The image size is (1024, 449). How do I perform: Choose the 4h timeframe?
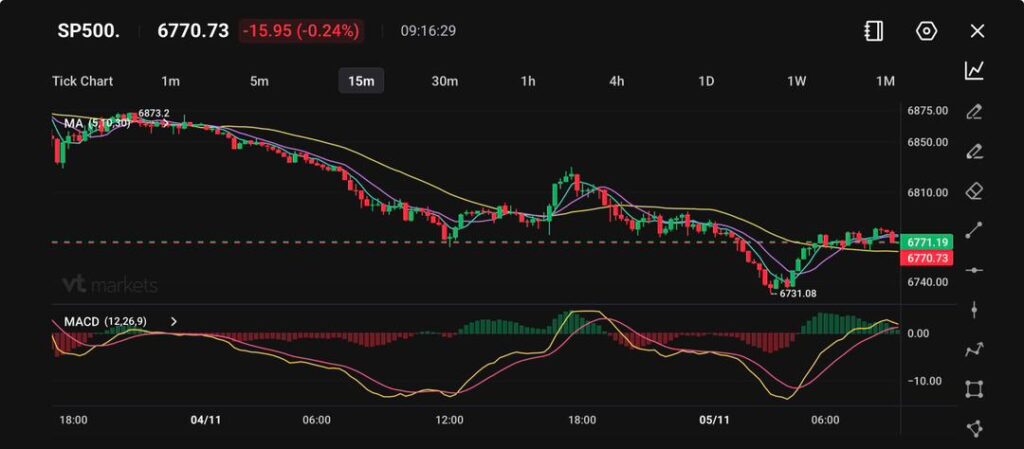pyautogui.click(x=617, y=81)
